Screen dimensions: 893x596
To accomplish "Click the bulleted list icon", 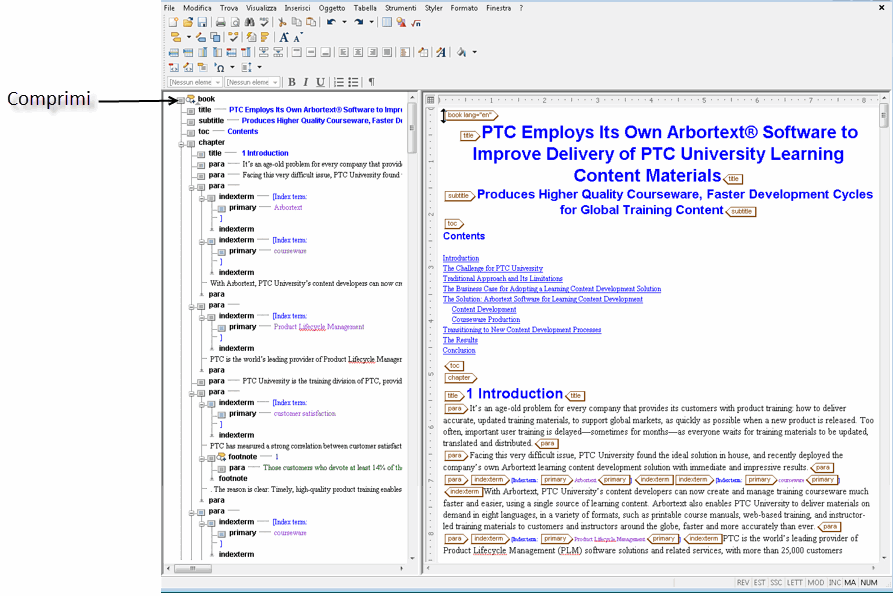I will coord(353,82).
